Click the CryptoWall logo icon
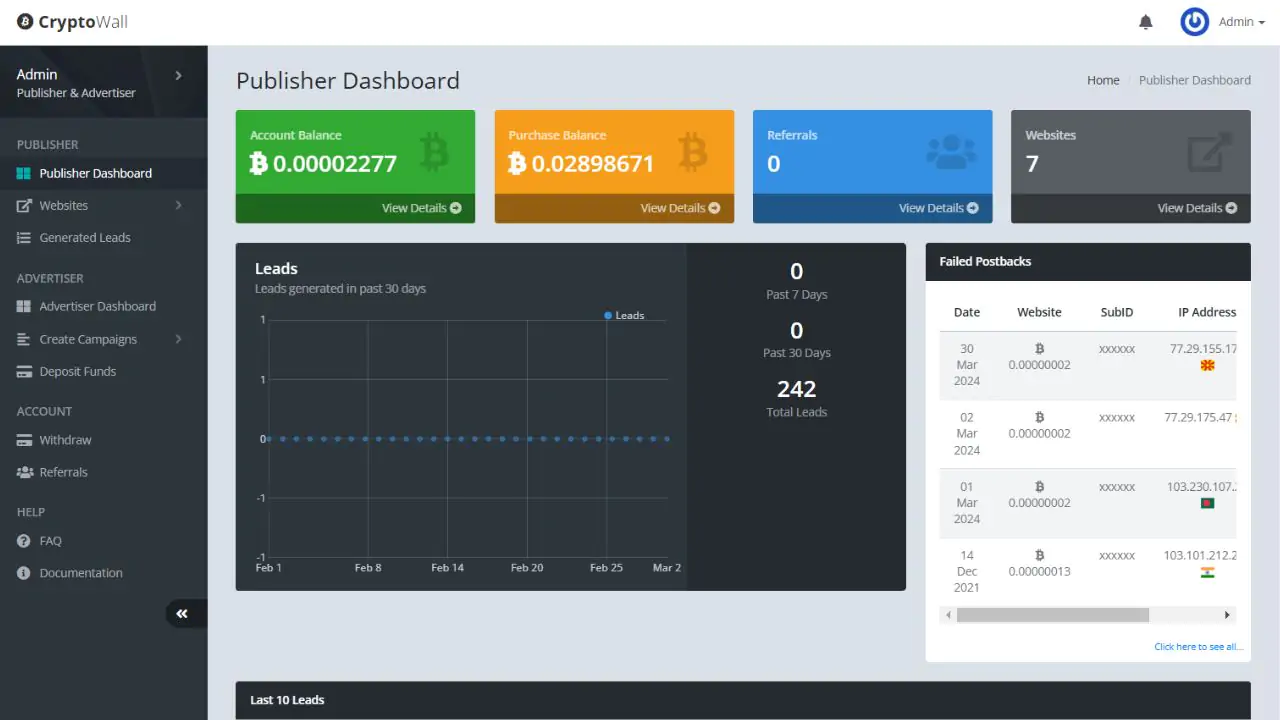This screenshot has width=1280, height=720. 24,21
